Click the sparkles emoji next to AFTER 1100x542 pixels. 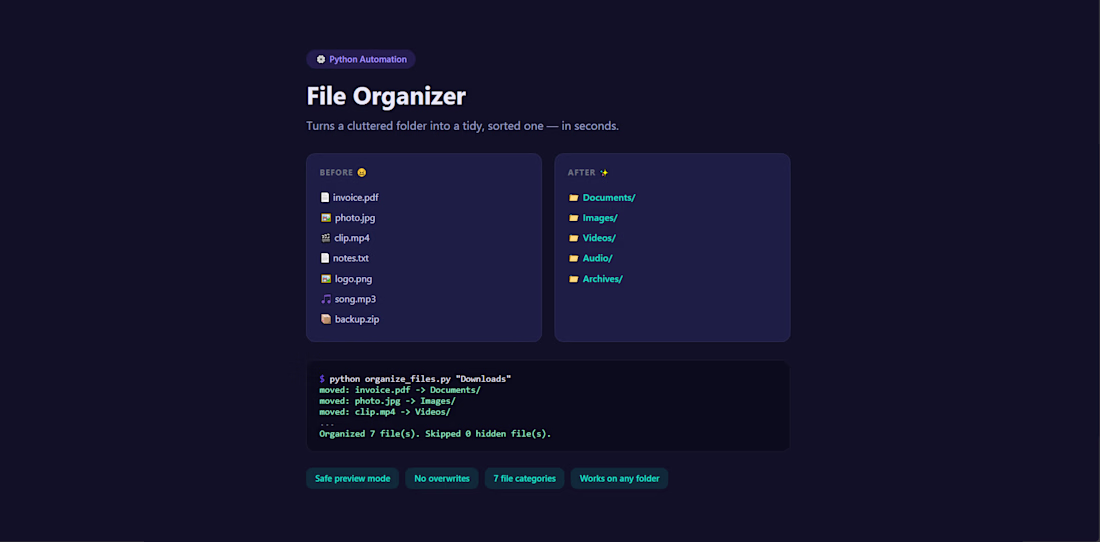tap(604, 172)
